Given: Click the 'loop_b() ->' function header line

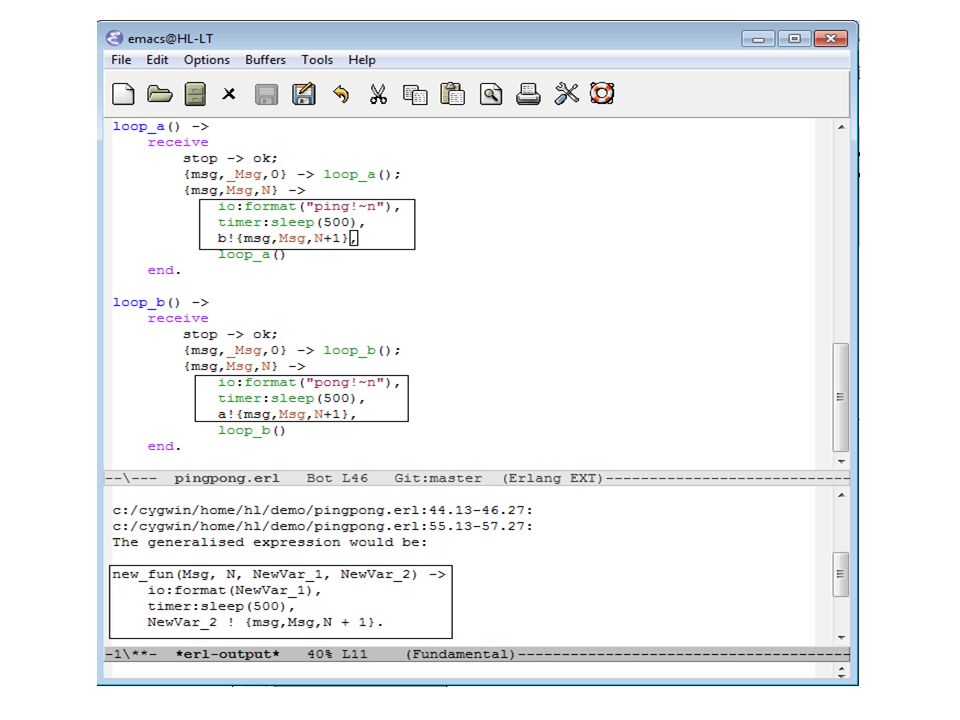Looking at the screenshot, I should click(x=160, y=302).
